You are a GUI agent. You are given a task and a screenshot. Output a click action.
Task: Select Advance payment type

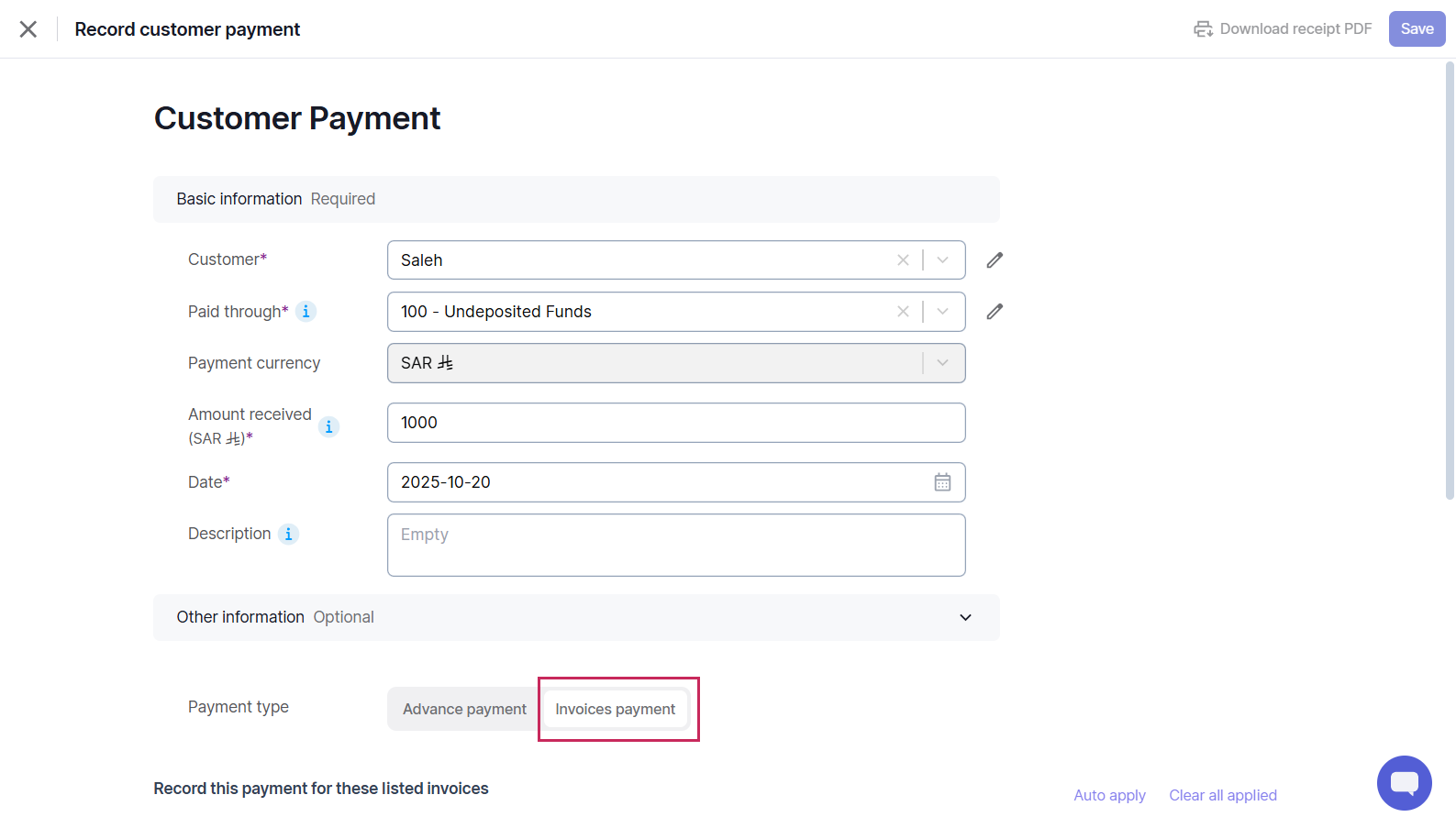point(464,710)
